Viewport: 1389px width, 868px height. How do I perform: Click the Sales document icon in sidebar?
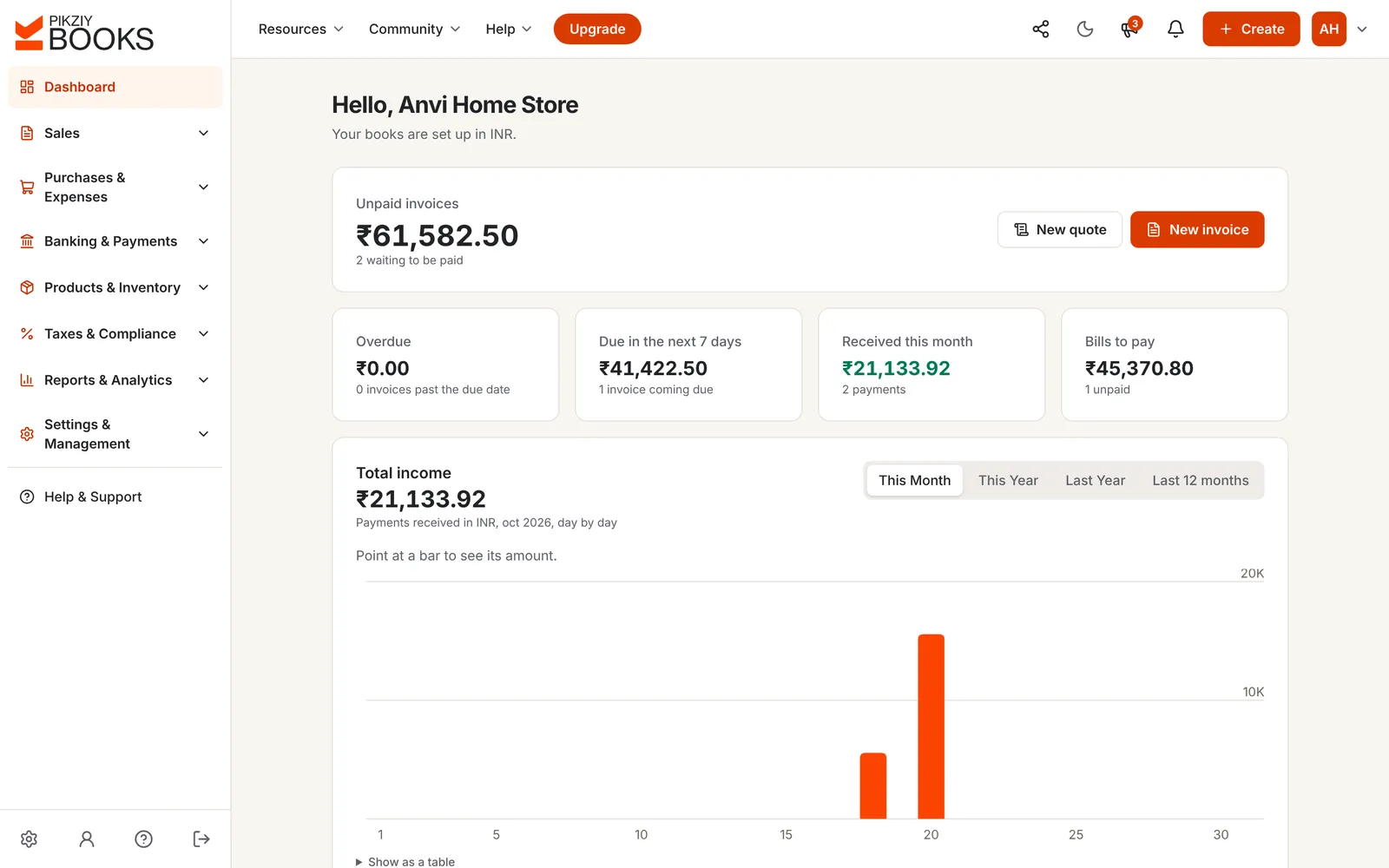(27, 134)
